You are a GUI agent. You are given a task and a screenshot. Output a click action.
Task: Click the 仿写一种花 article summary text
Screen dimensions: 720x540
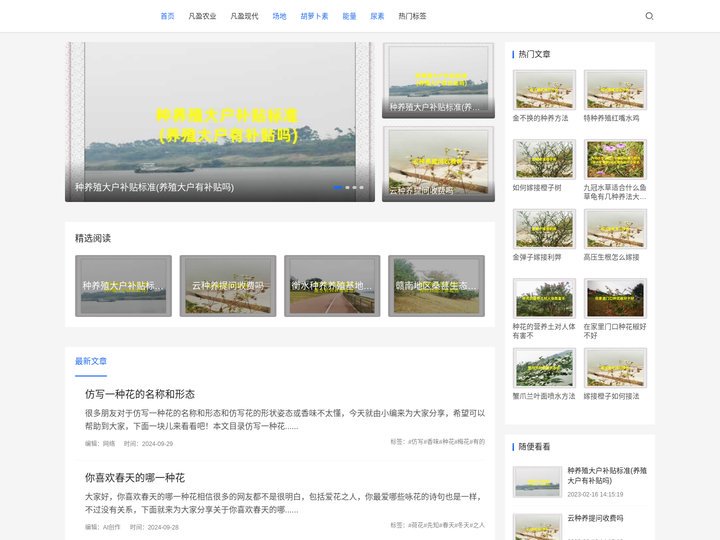pyautogui.click(x=285, y=420)
